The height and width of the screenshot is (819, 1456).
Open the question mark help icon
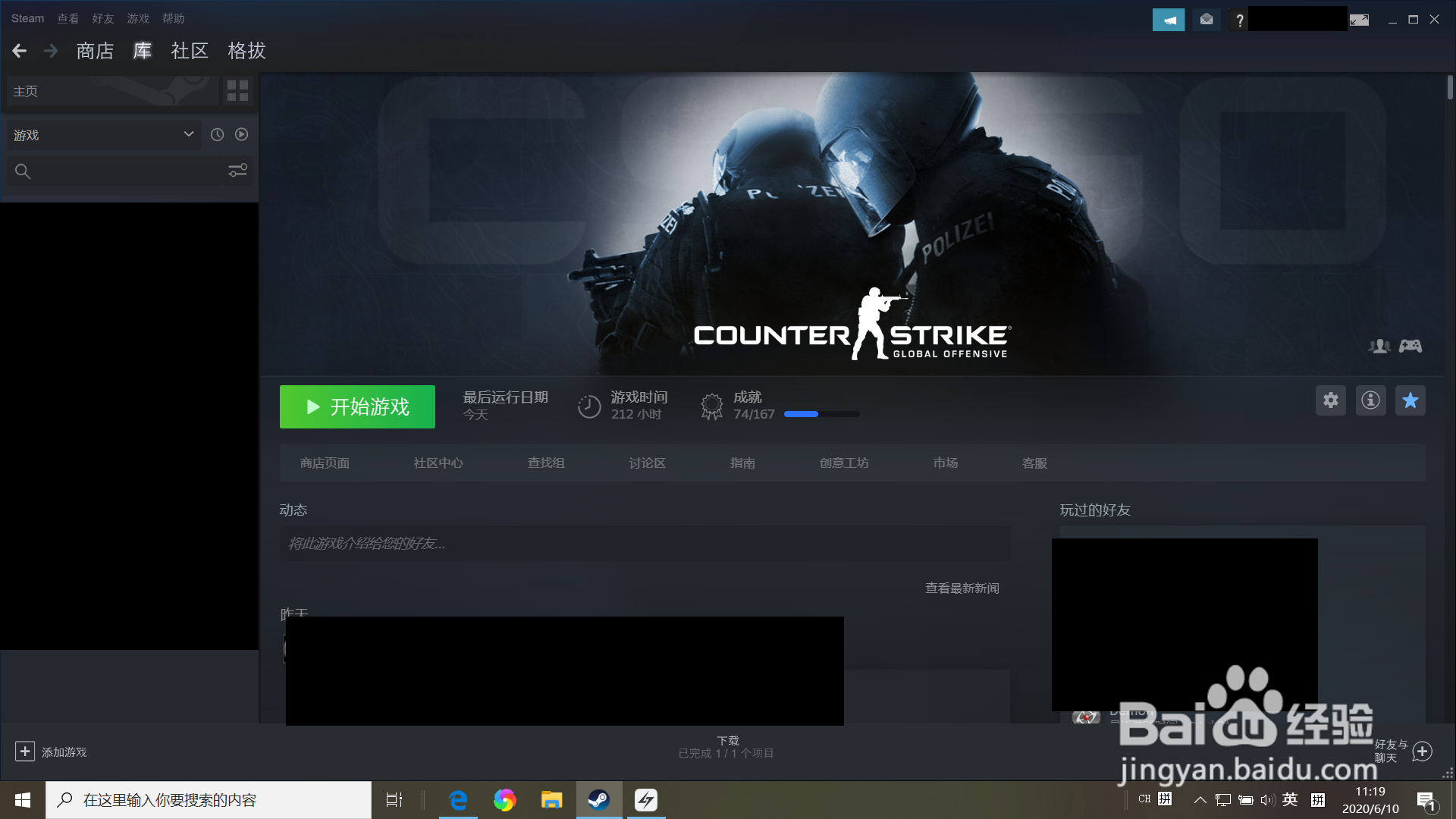pyautogui.click(x=1239, y=20)
